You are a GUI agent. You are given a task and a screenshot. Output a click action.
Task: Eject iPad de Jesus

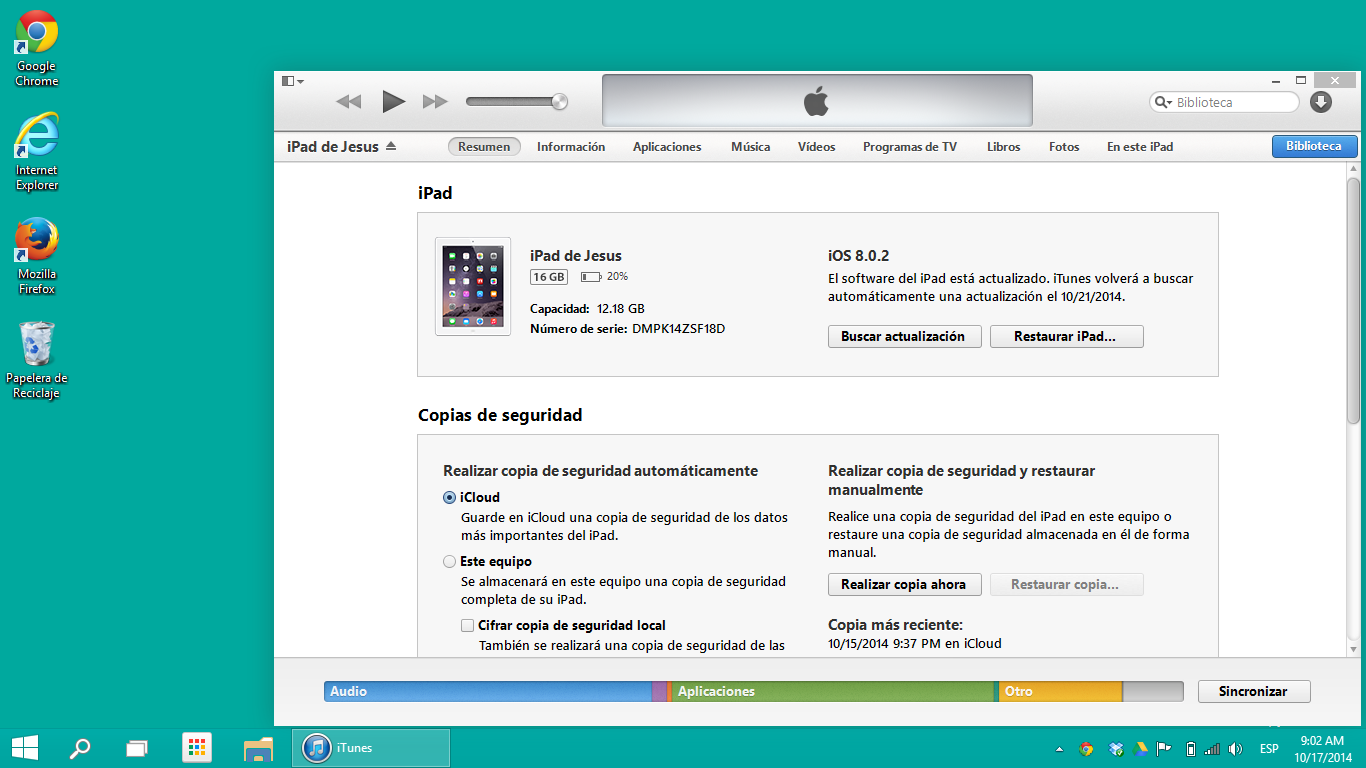[391, 146]
